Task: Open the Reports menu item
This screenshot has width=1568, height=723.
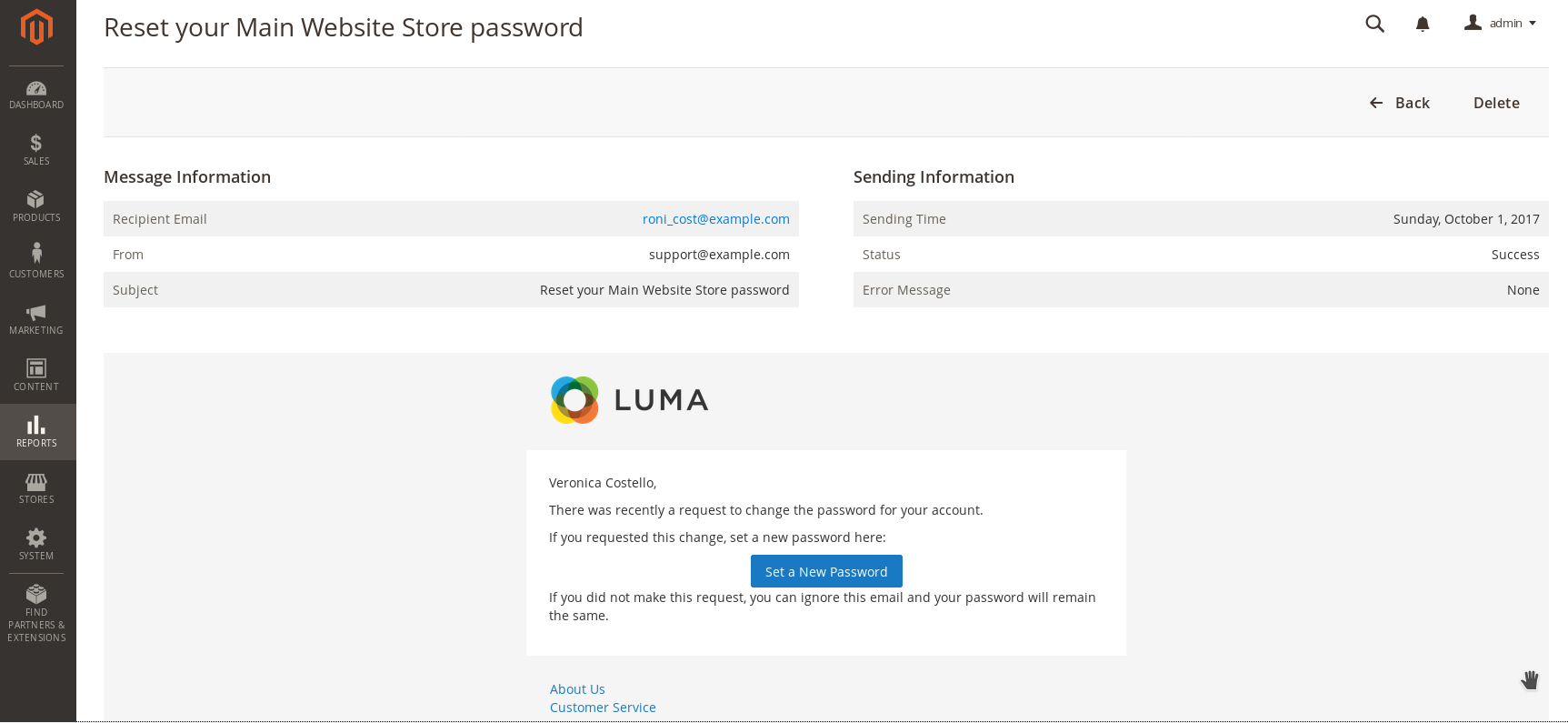Action: pos(36,431)
